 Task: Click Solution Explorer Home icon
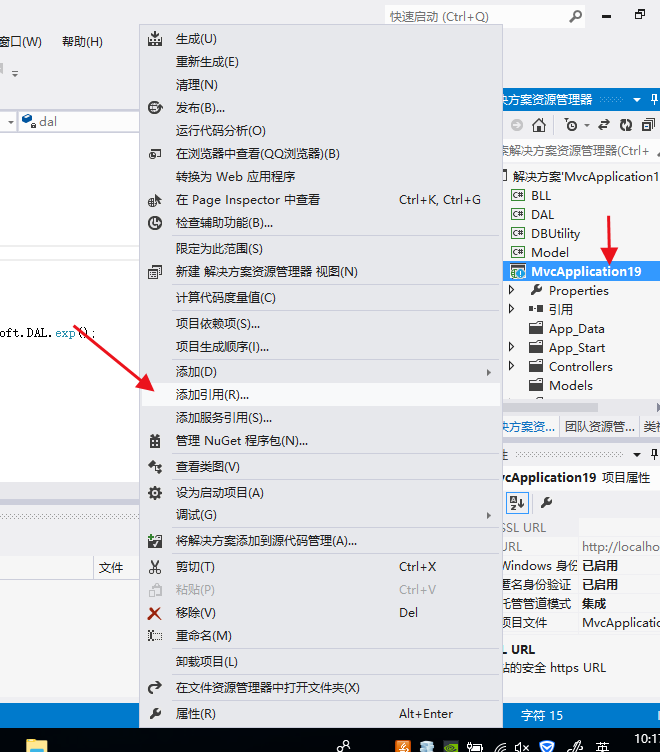click(x=539, y=125)
